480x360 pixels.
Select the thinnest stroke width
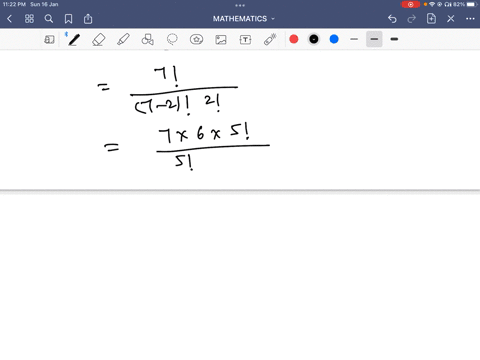(x=354, y=39)
